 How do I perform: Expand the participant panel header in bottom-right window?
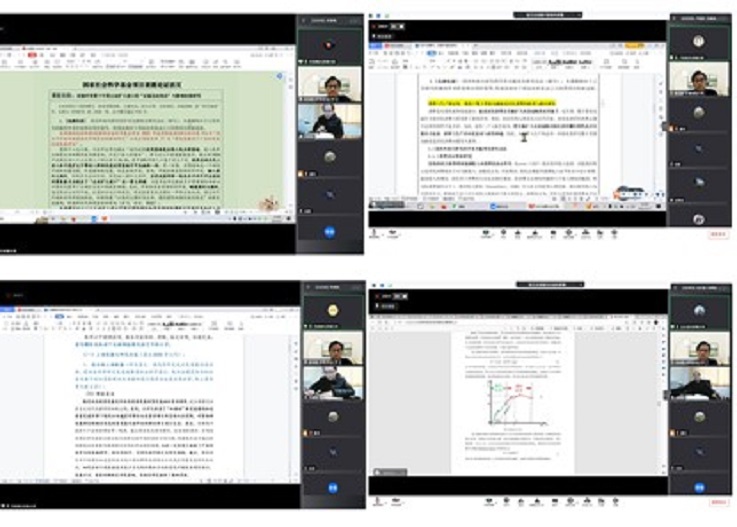tap(699, 290)
